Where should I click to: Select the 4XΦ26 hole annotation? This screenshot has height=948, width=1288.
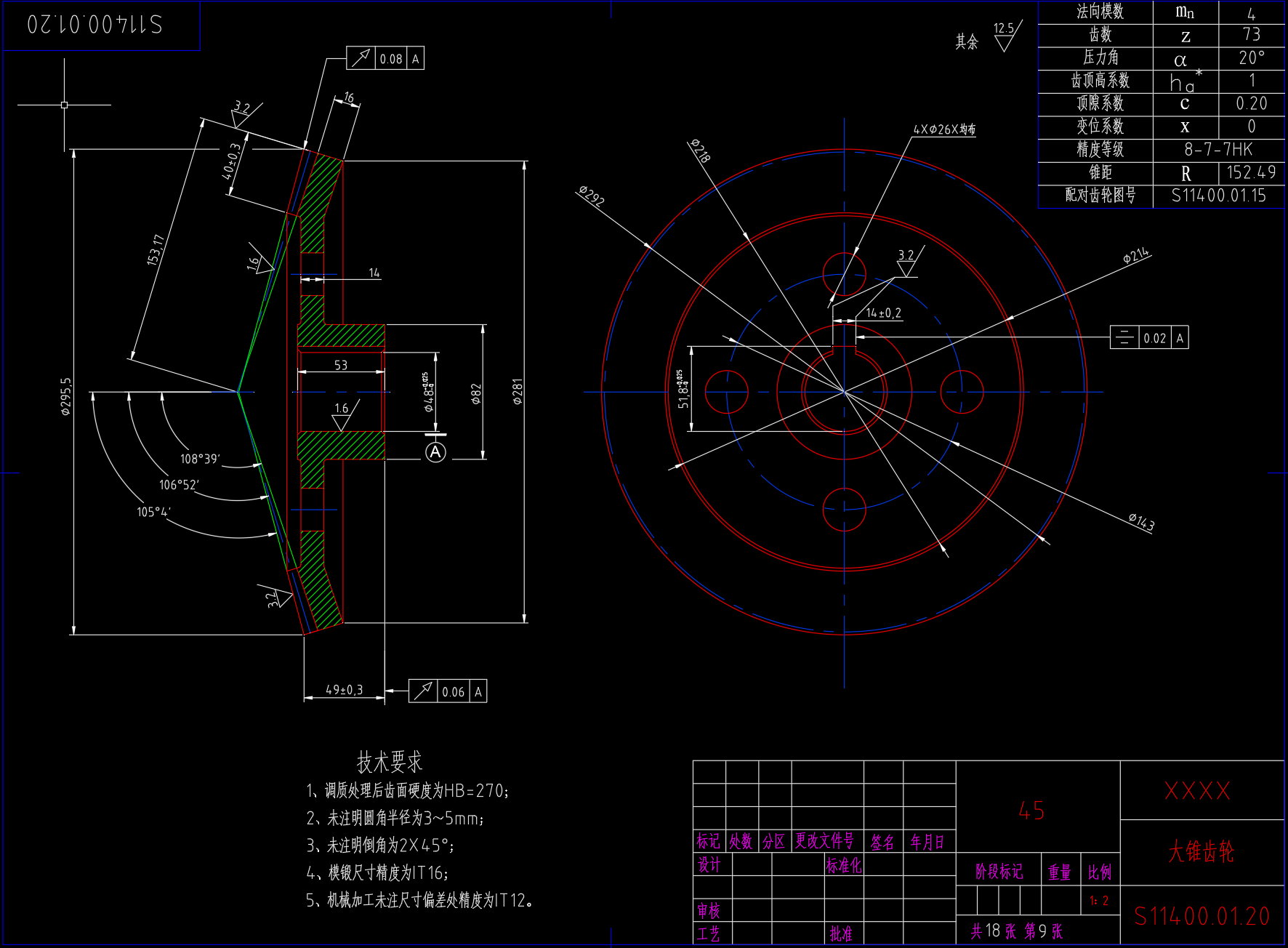[x=944, y=129]
